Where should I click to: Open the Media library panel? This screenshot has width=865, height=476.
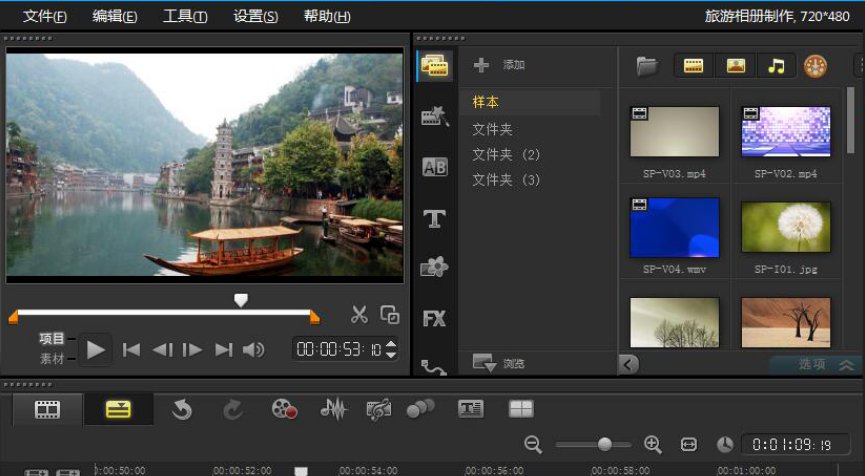(x=435, y=66)
